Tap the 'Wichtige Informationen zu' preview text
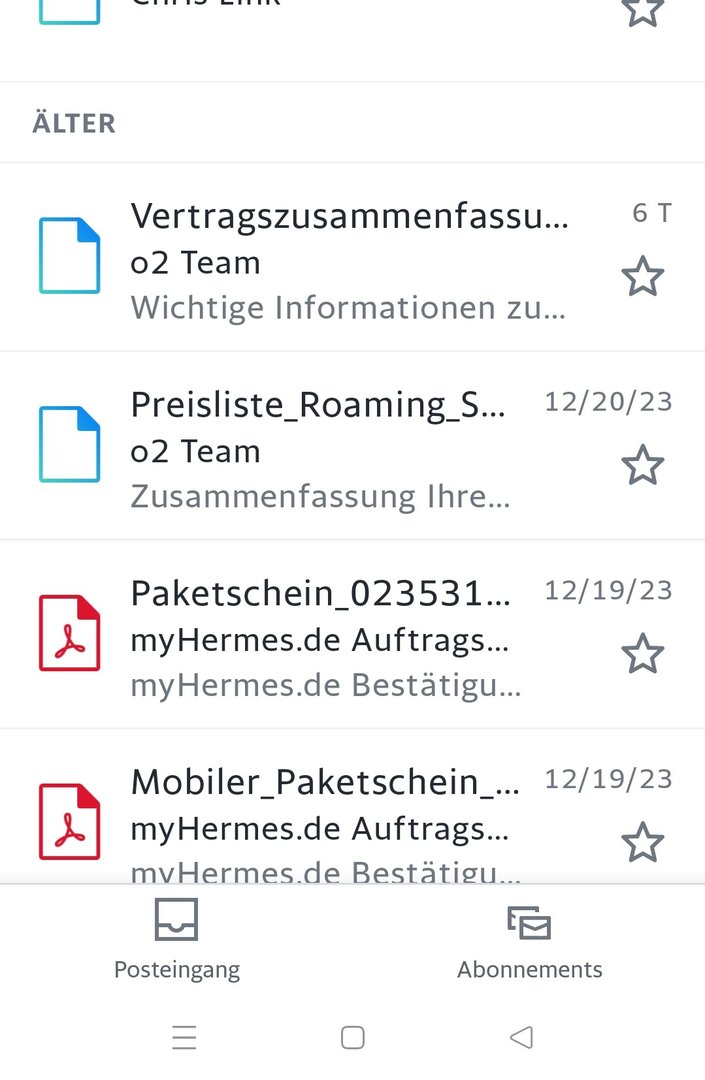 [x=348, y=307]
